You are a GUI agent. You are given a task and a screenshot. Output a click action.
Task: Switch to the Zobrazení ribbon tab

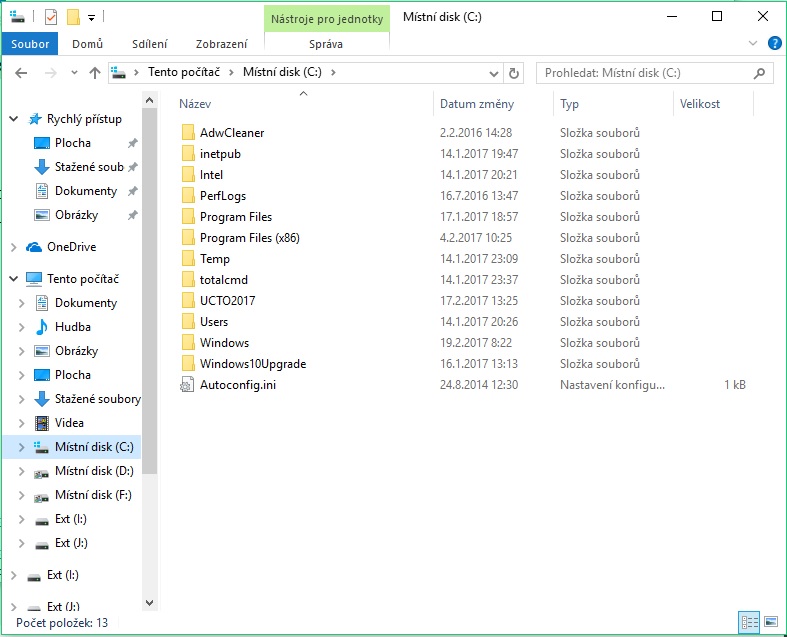tap(221, 44)
